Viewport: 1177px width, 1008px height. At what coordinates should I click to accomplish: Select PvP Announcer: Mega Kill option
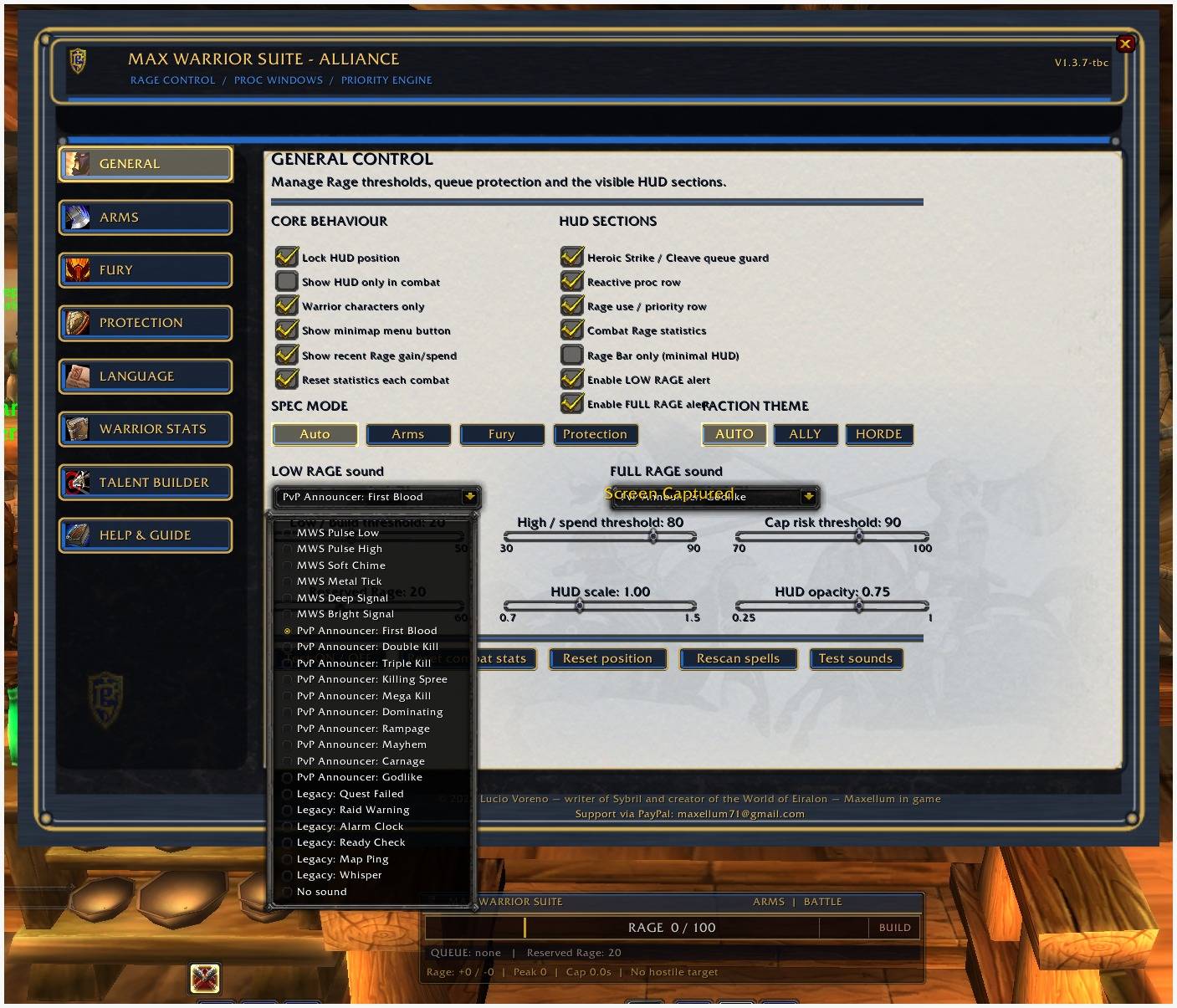point(373,696)
